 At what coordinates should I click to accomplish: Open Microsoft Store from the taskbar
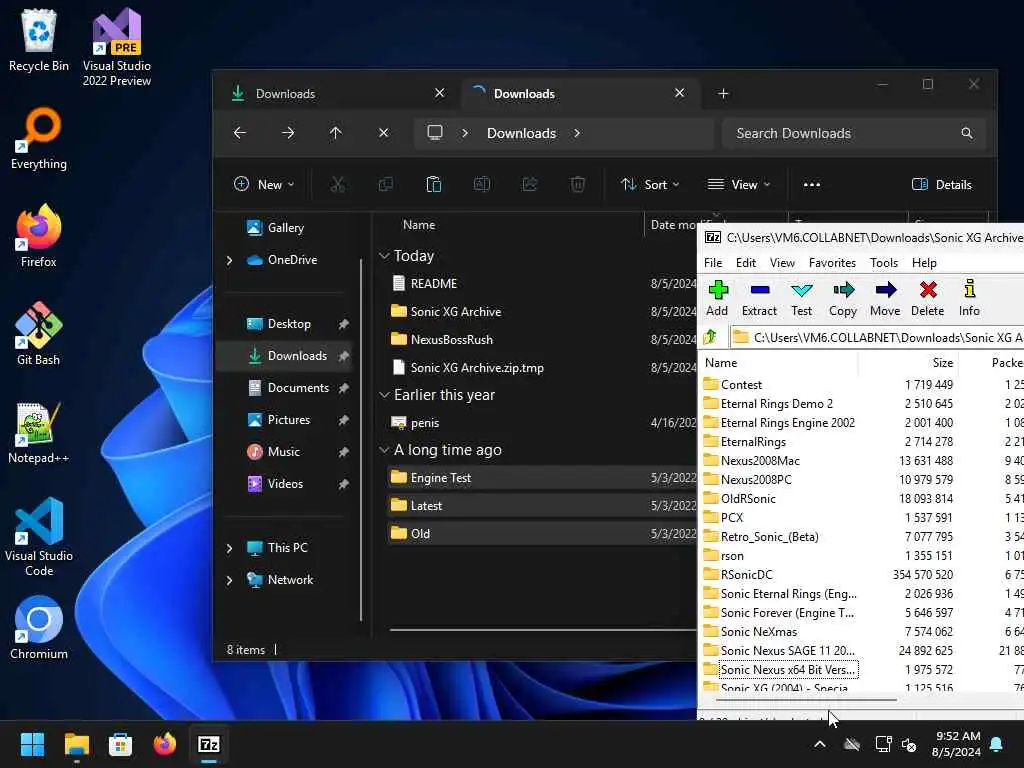click(x=120, y=744)
